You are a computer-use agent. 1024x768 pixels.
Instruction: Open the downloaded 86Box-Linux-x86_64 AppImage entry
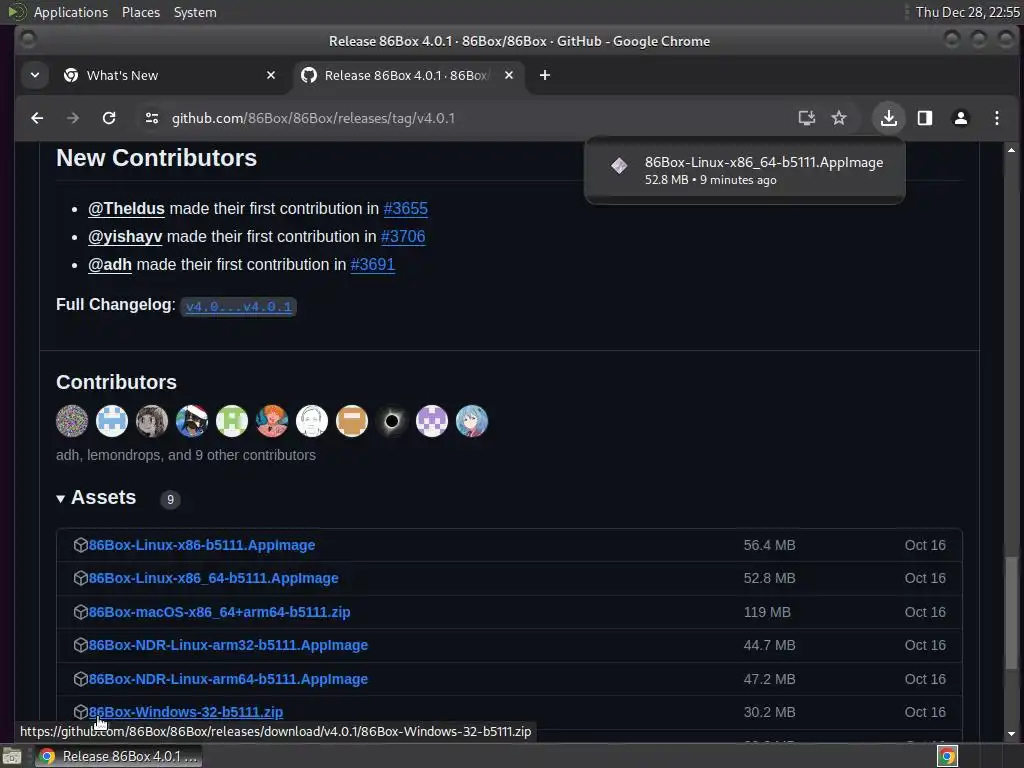click(744, 170)
